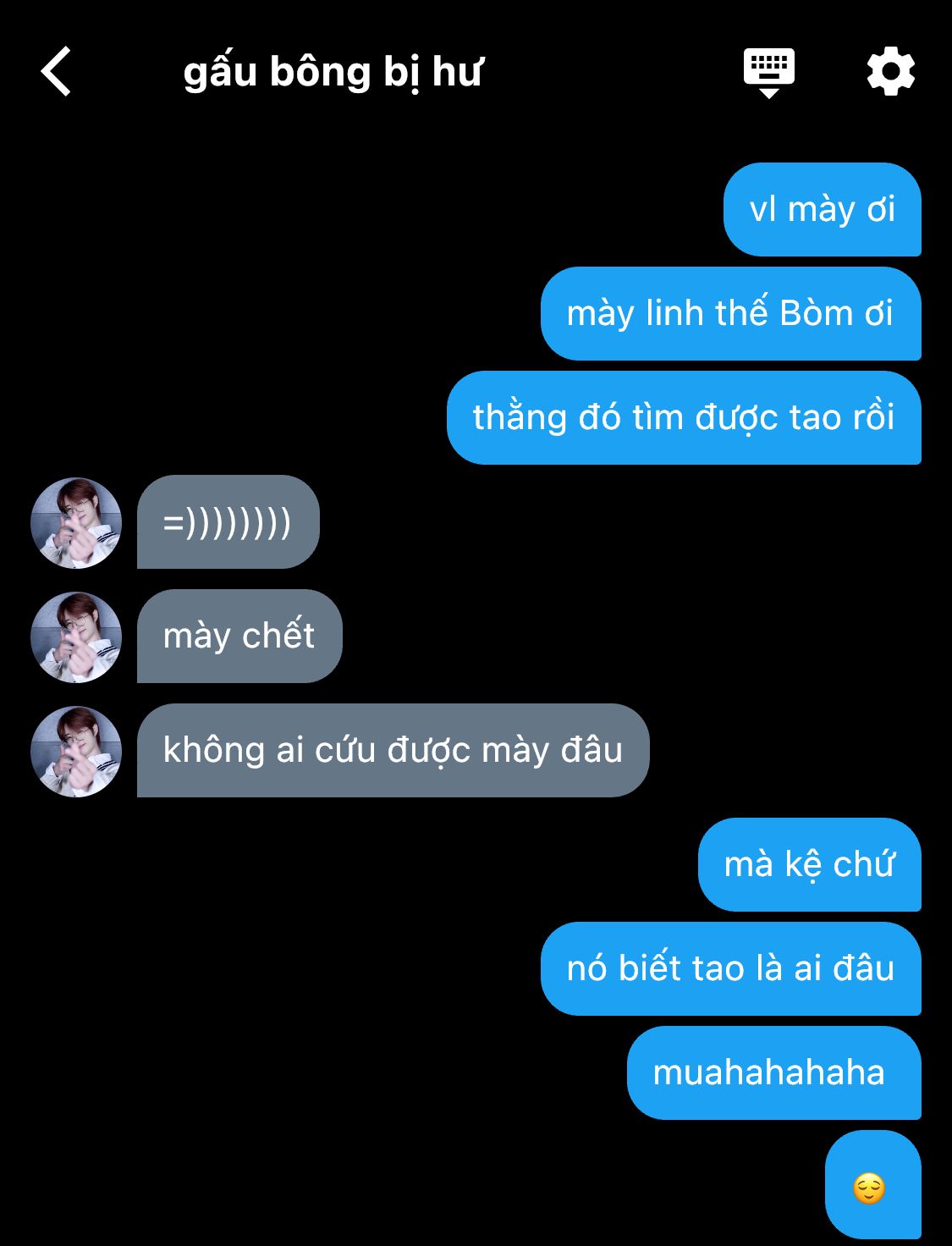Tap the chat title 'gấu bông bị hư'
This screenshot has width=952, height=1246.
pos(333,72)
